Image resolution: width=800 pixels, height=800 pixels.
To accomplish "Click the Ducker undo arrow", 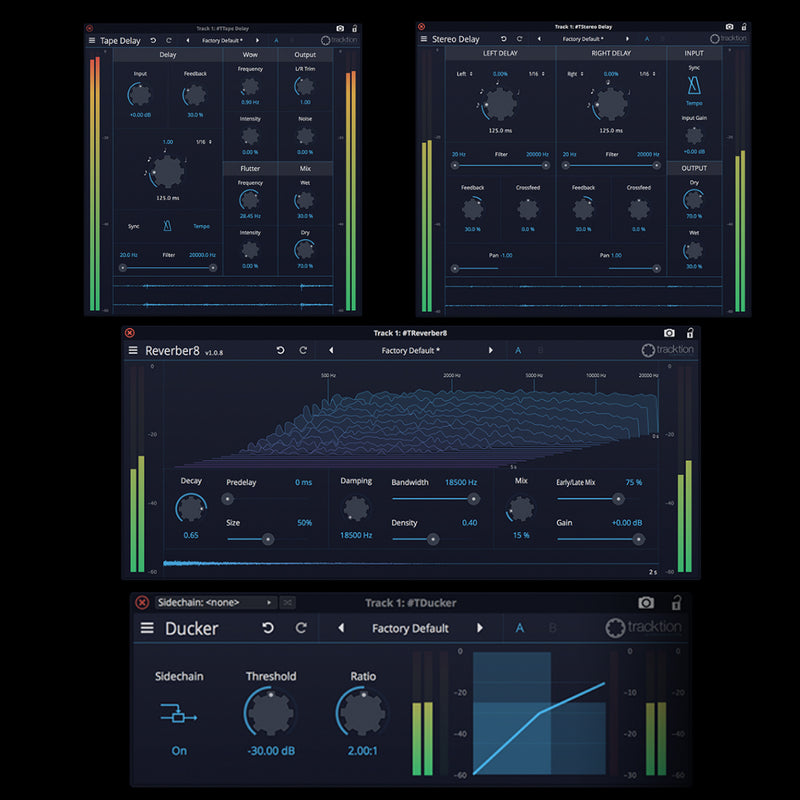I will 267,628.
